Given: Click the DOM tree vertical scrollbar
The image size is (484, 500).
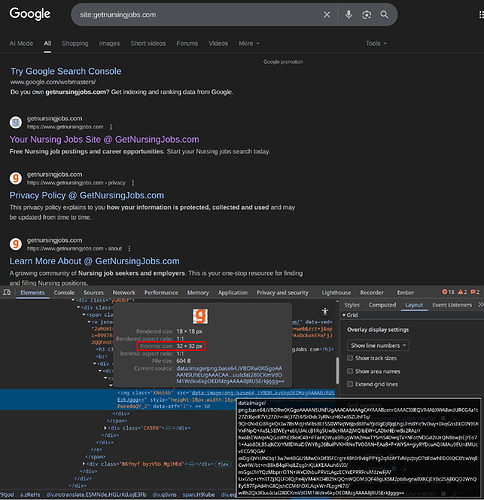Looking at the screenshot, I should click(x=337, y=370).
